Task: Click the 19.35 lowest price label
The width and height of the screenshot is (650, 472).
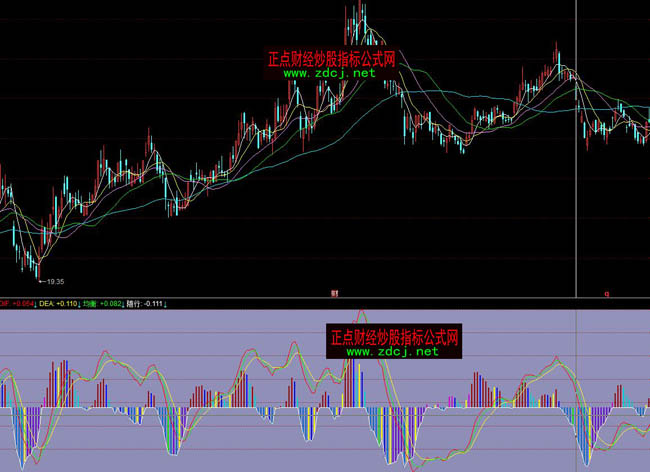Action: [54, 282]
